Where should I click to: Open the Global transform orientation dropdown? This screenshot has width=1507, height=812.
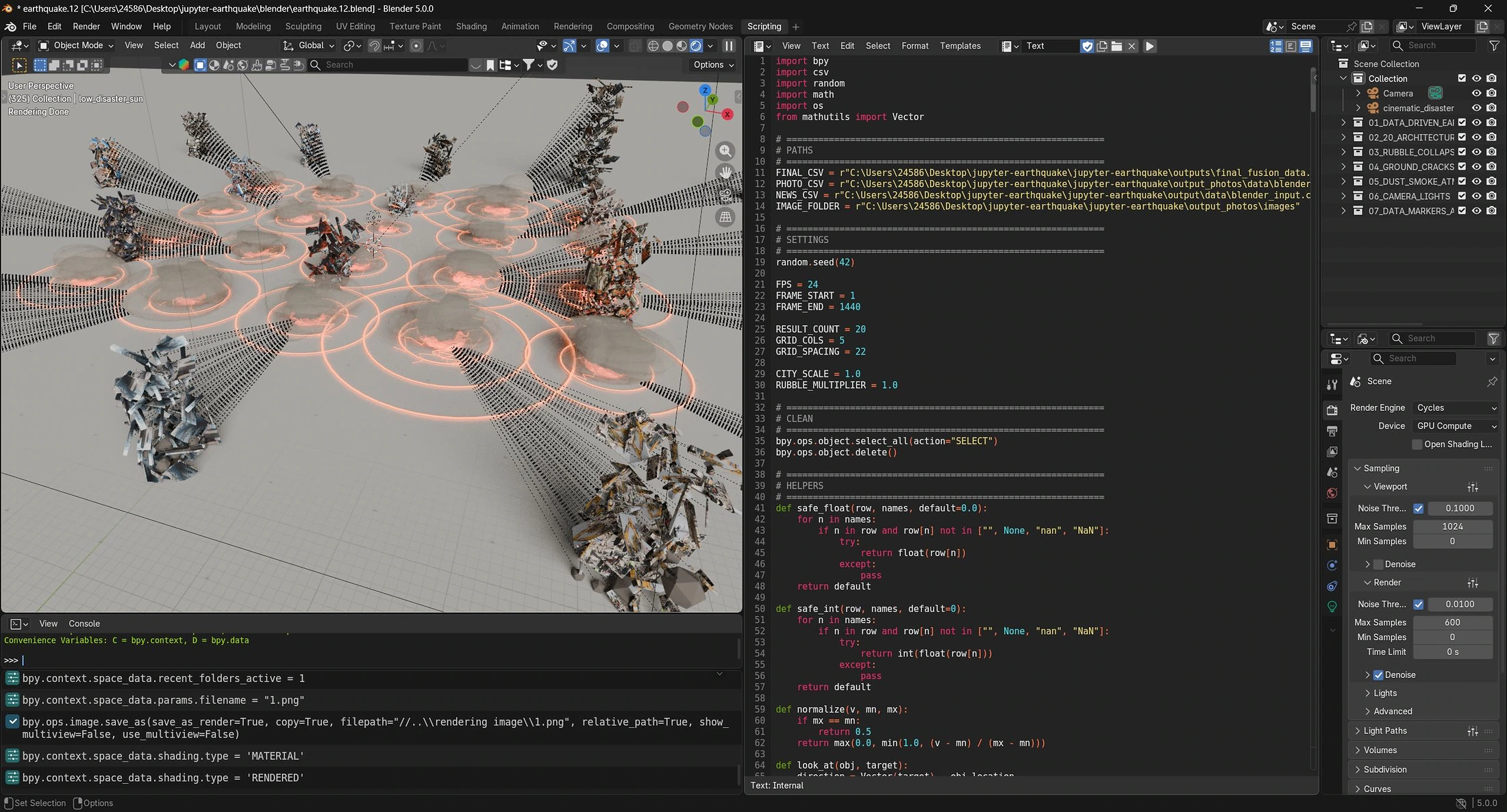pyautogui.click(x=309, y=45)
